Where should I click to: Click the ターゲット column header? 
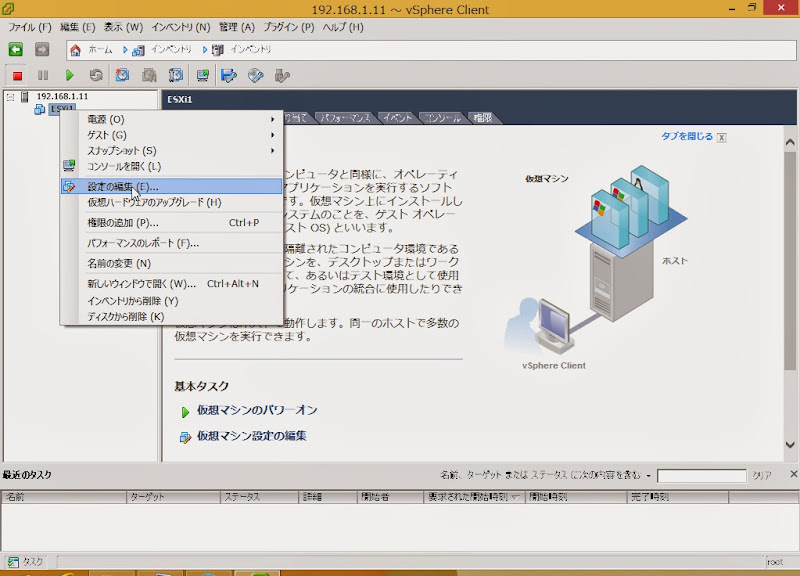[173, 497]
